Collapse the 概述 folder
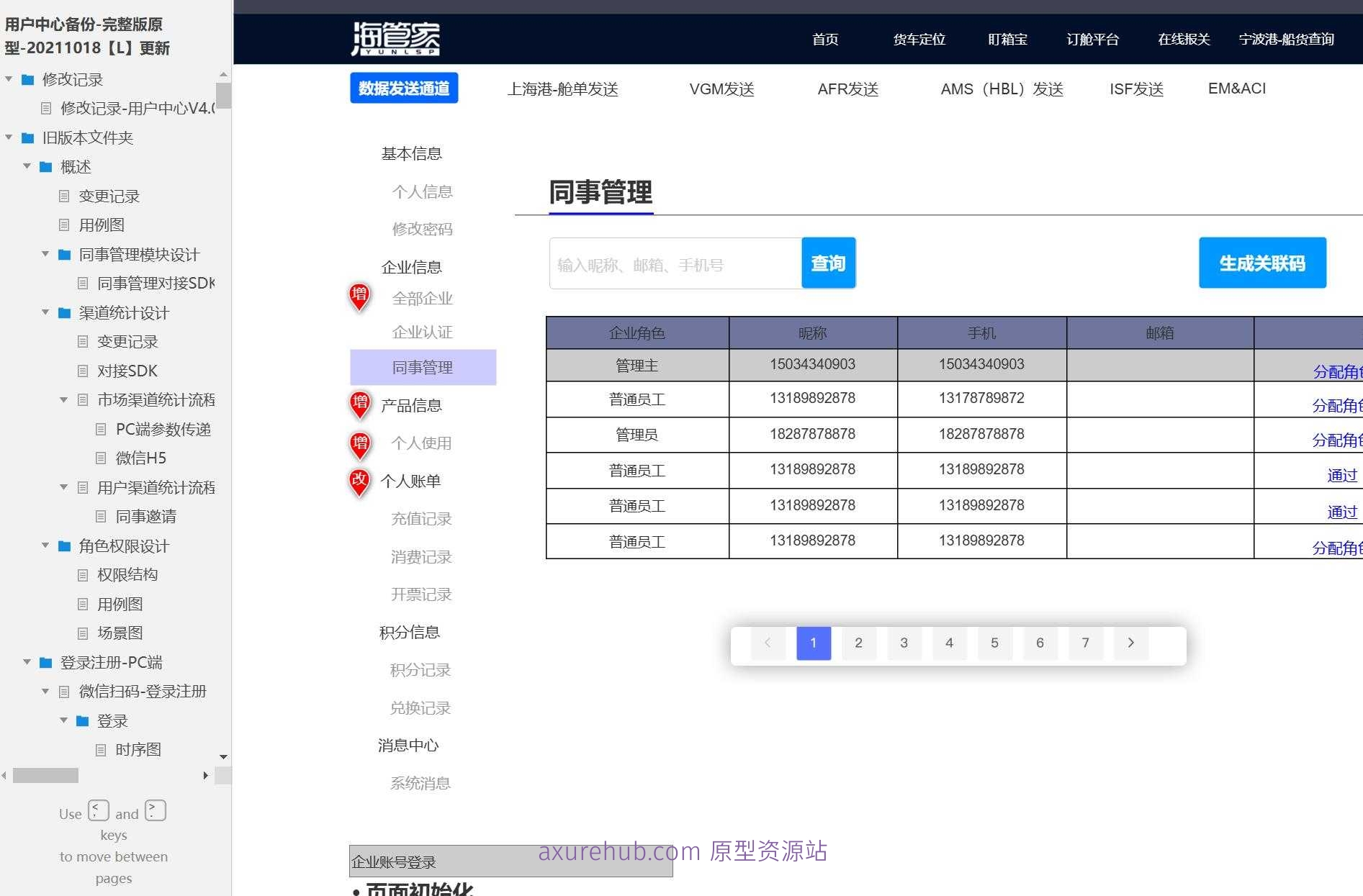Viewport: 1363px width, 896px height. tap(27, 166)
